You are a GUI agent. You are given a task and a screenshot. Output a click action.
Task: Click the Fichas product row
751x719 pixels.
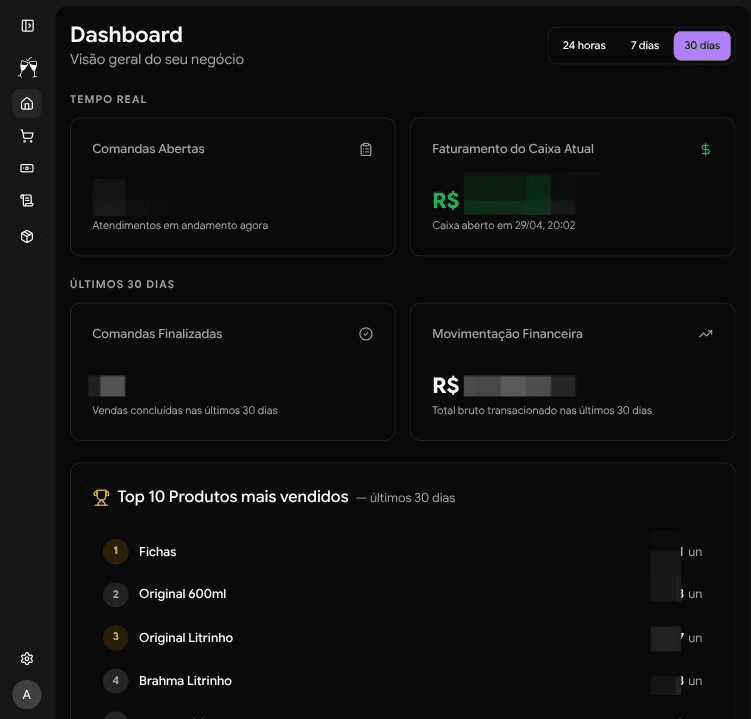(x=402, y=552)
